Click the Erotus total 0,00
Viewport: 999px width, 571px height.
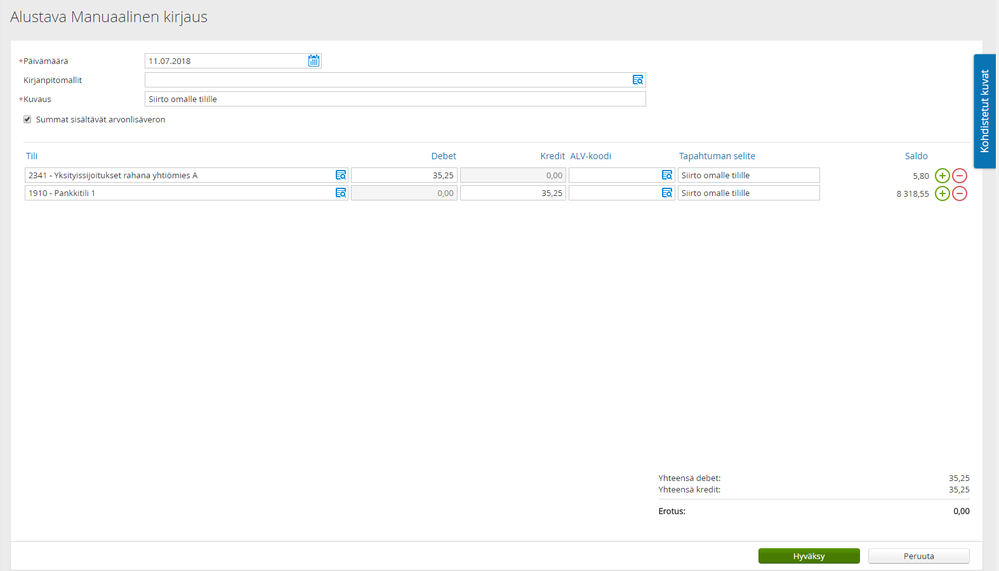click(x=961, y=511)
